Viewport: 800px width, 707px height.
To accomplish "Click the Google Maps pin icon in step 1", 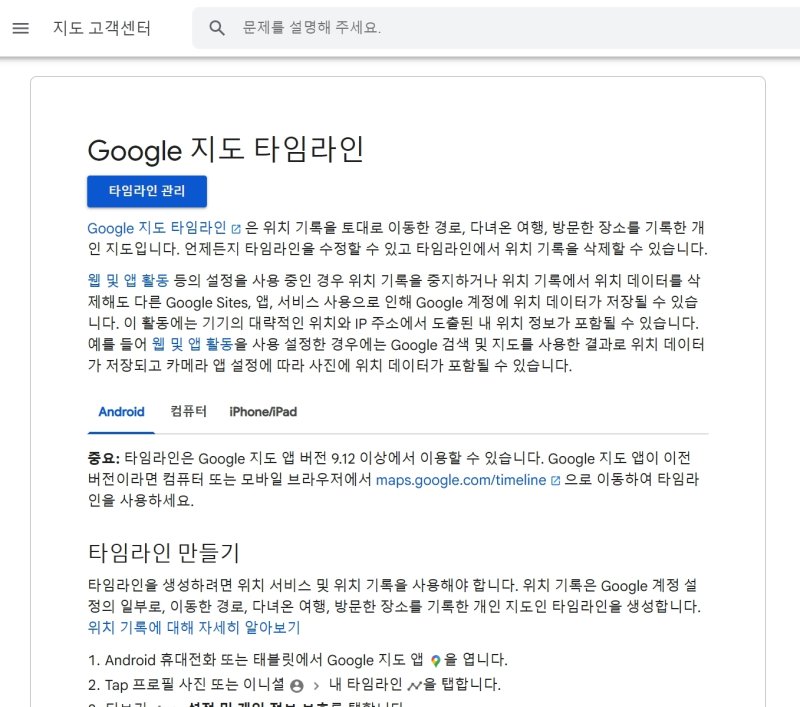I will click(436, 660).
